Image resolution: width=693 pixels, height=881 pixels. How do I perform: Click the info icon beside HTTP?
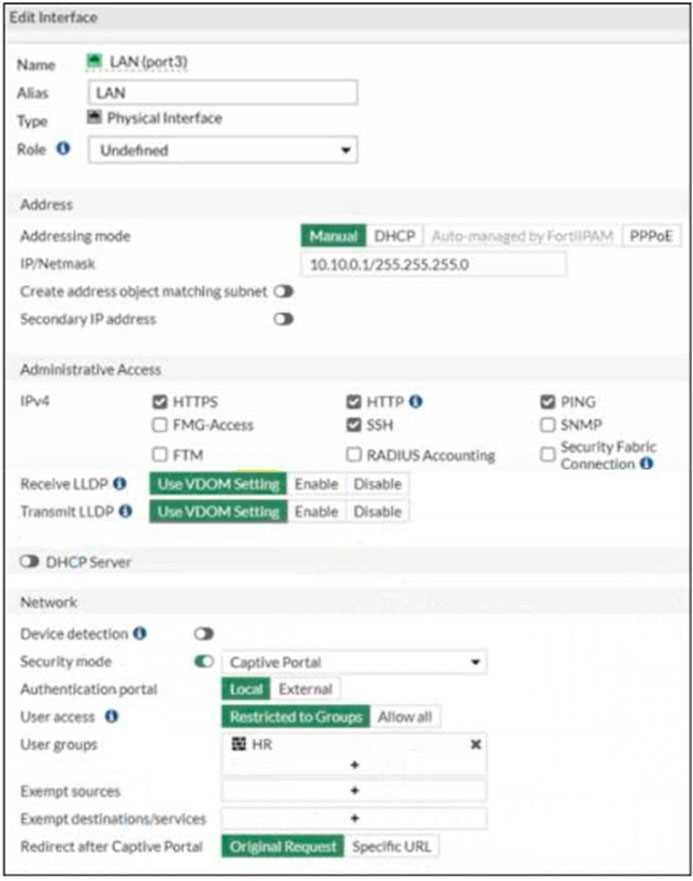[416, 402]
